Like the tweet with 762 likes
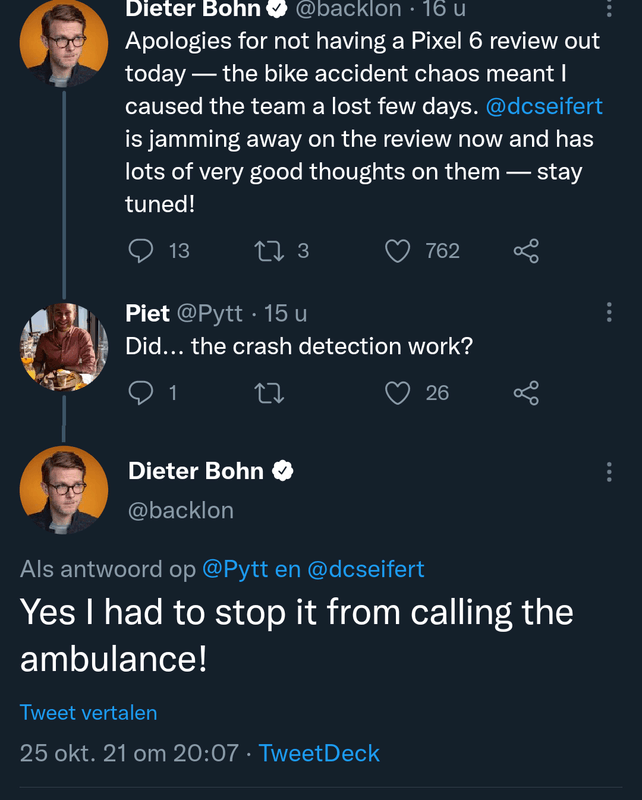Image resolution: width=642 pixels, height=800 pixels. tap(398, 250)
